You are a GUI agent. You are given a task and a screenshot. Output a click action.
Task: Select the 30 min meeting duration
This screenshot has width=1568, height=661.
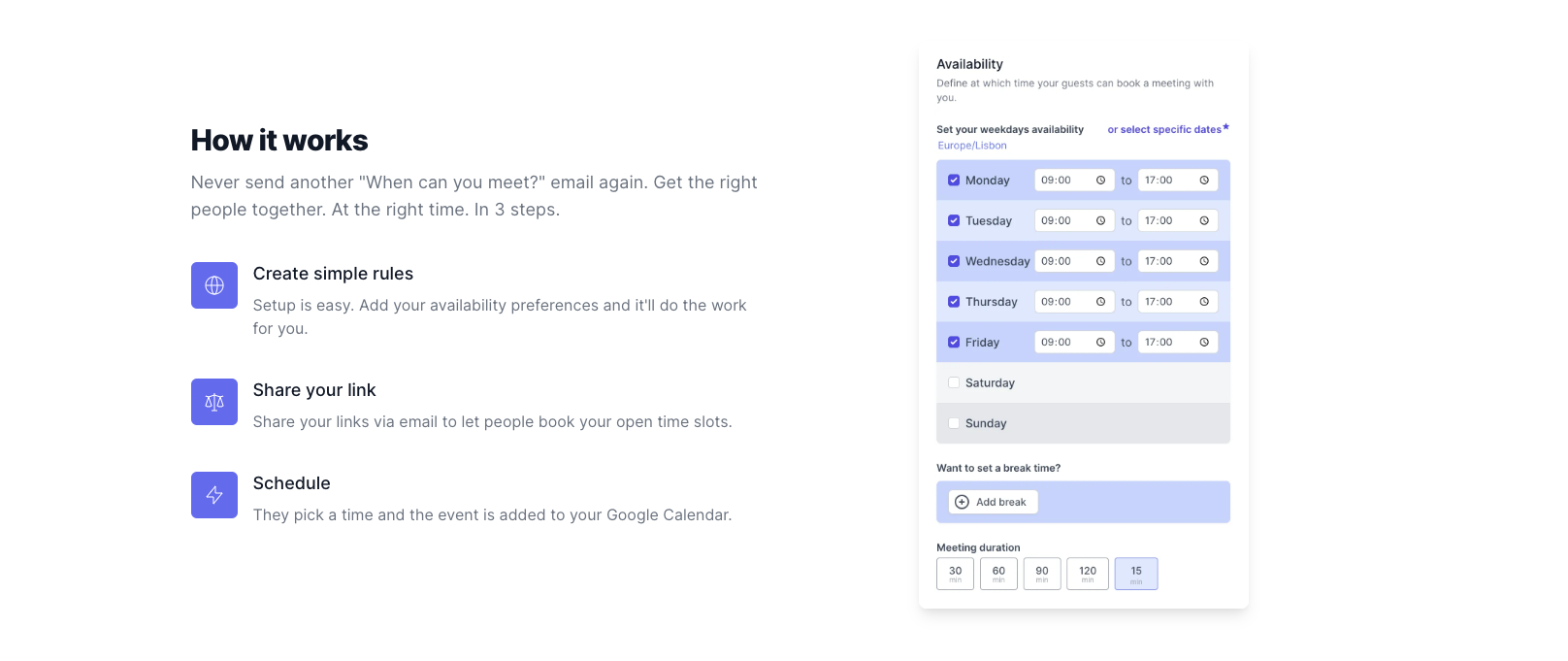[x=955, y=574]
